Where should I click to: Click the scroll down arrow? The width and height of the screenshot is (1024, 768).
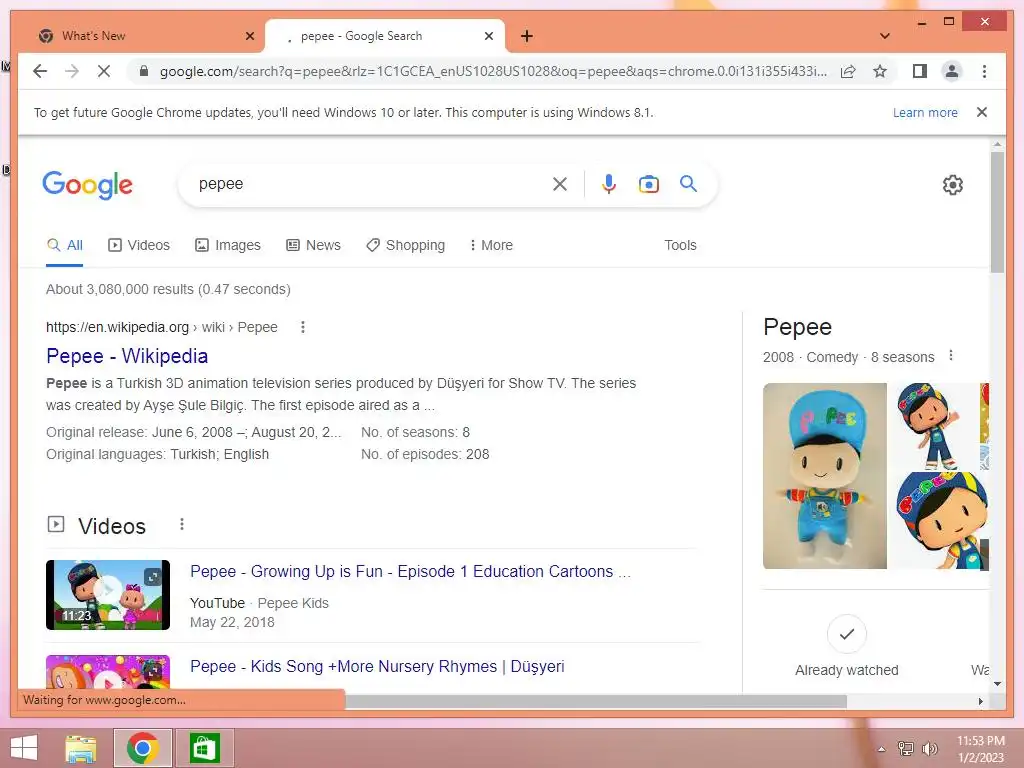pos(997,684)
